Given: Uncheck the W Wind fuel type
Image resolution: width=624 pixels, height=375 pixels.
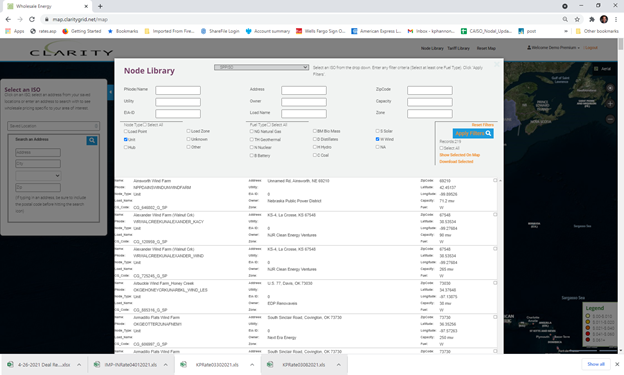Looking at the screenshot, I should (377, 139).
